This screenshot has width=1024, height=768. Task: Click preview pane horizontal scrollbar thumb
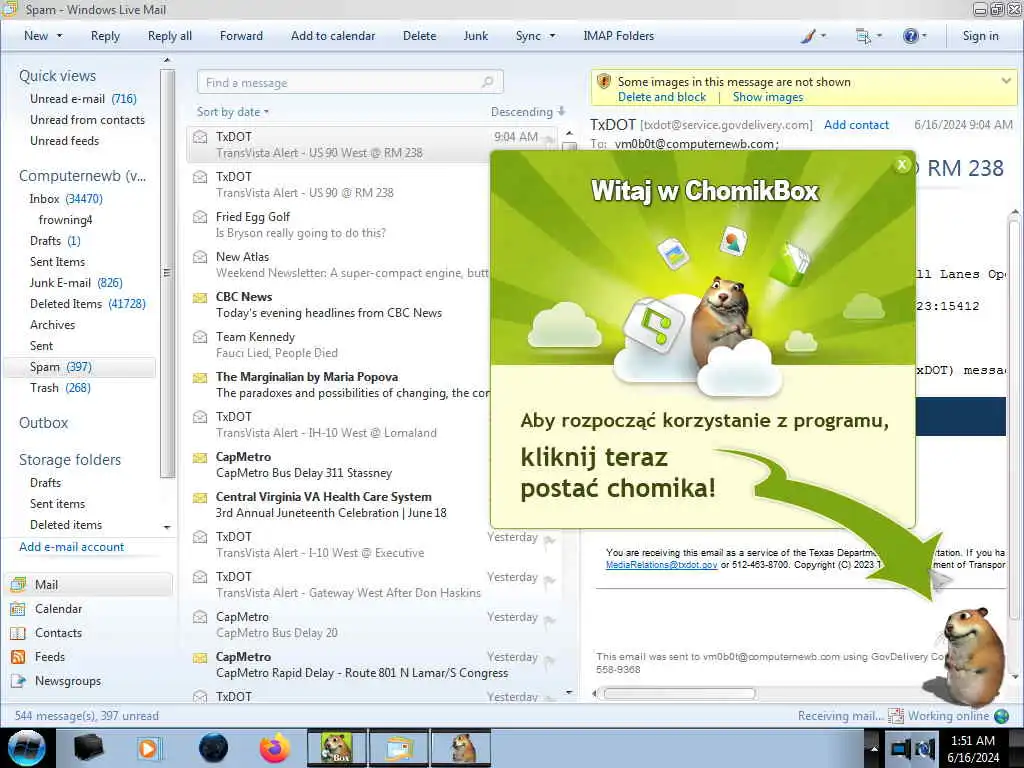[x=679, y=694]
